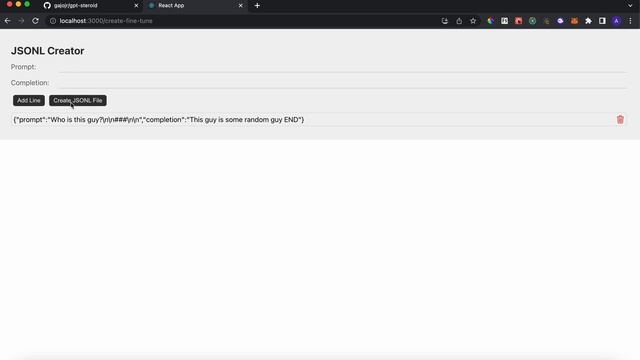Open the purple round extension icon
This screenshot has height=360, width=640.
point(560,21)
